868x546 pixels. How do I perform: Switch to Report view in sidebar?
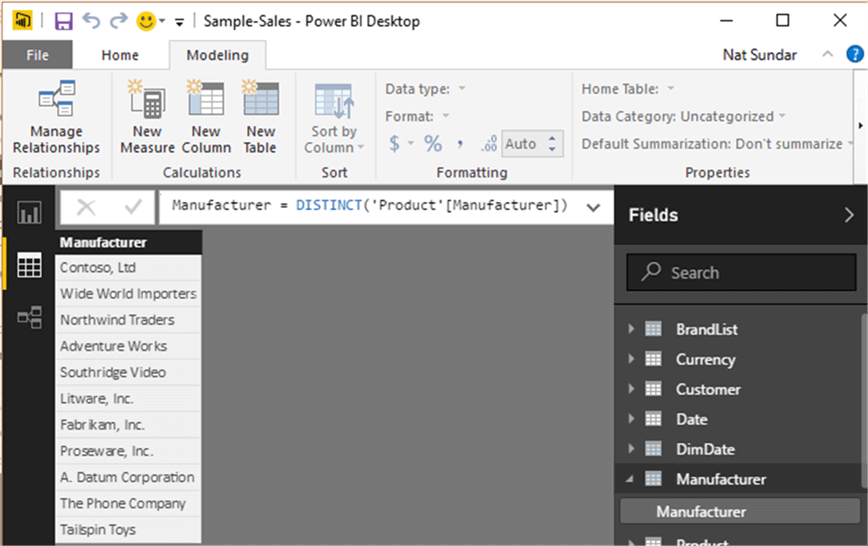point(29,213)
